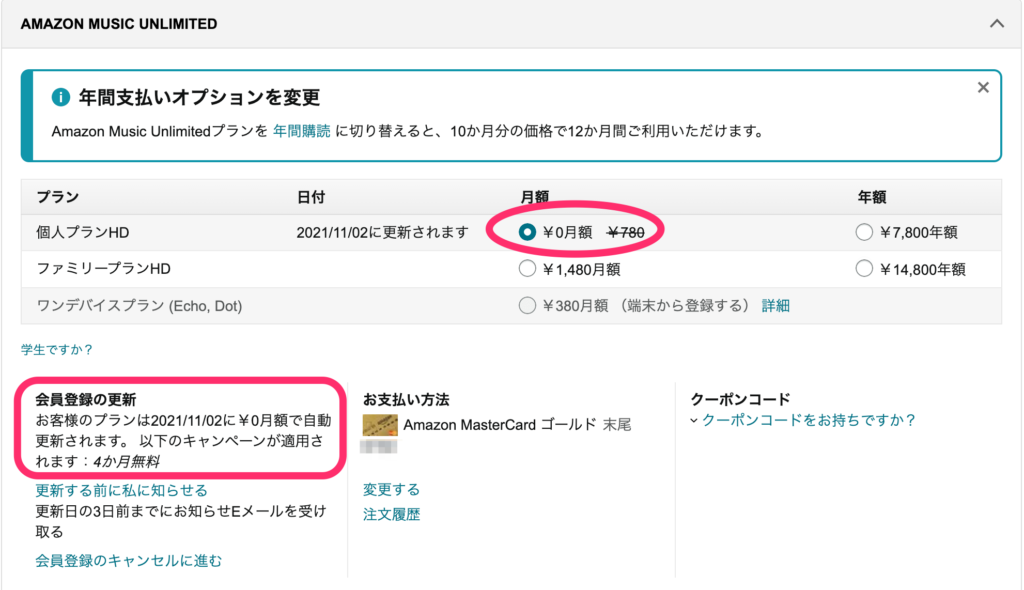
Task: Open 会員登録のキャンセルに進む link
Action: [x=129, y=561]
